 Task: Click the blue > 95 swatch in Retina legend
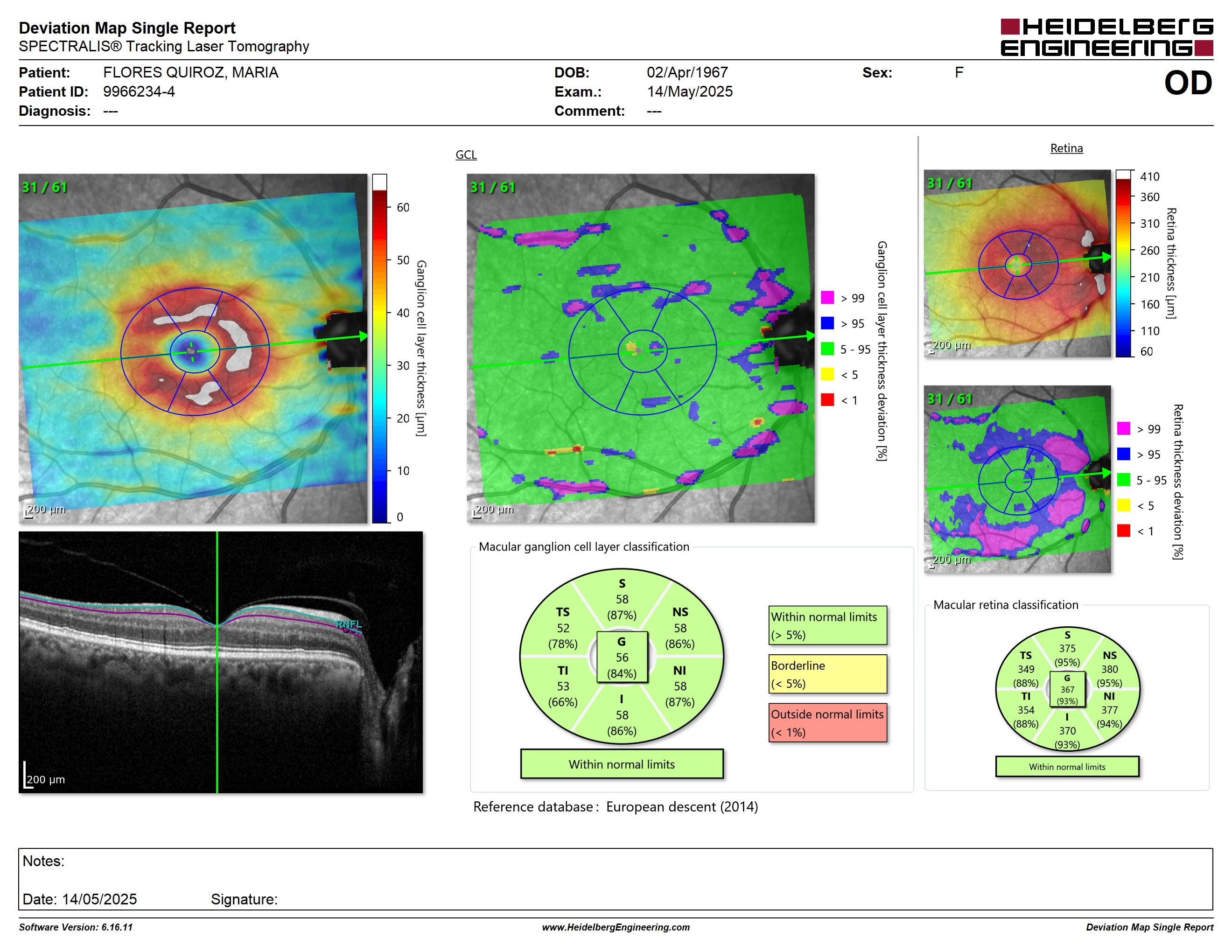(x=1123, y=454)
